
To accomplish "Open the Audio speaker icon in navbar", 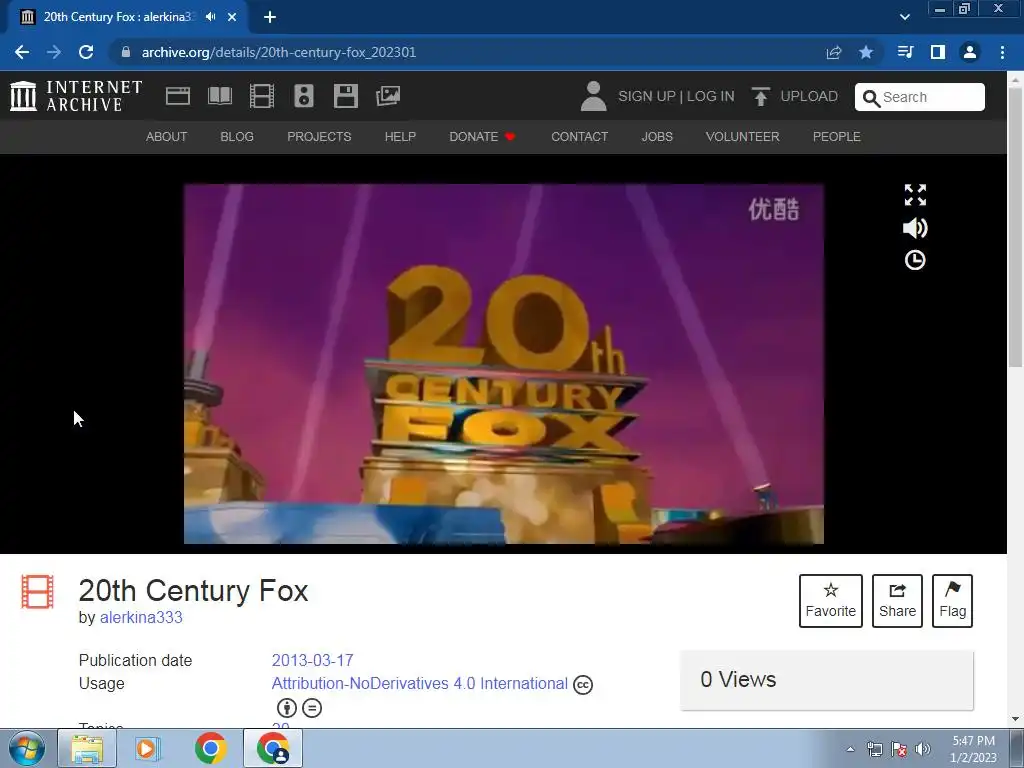I will tap(304, 96).
